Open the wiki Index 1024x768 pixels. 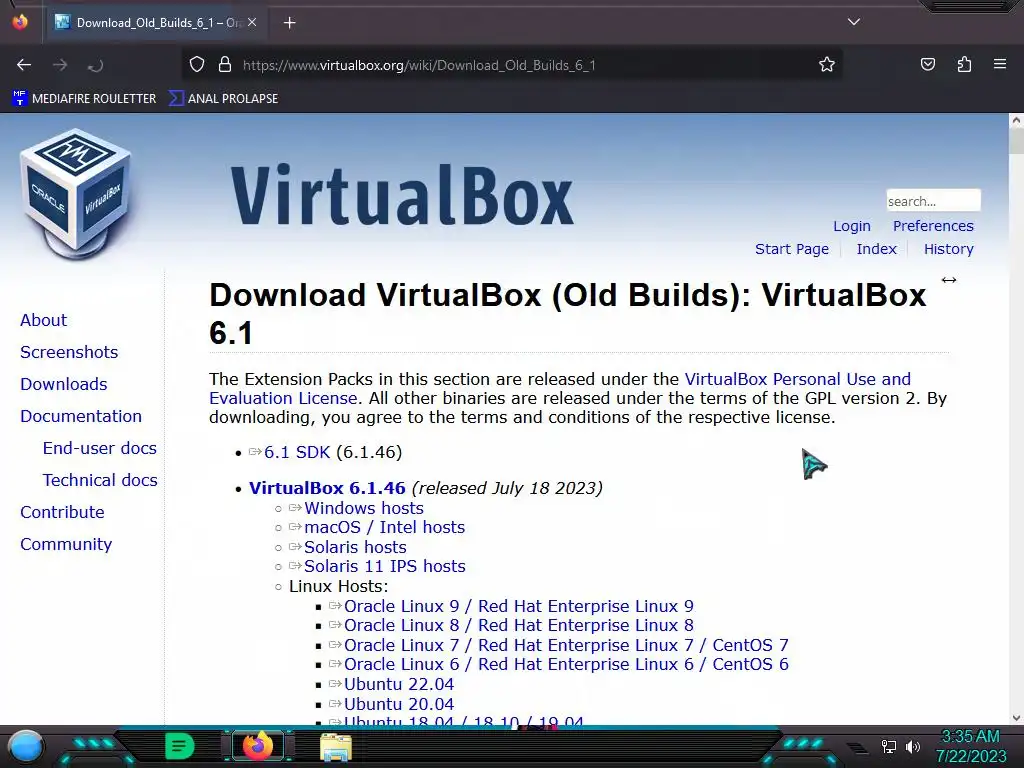[x=876, y=249]
